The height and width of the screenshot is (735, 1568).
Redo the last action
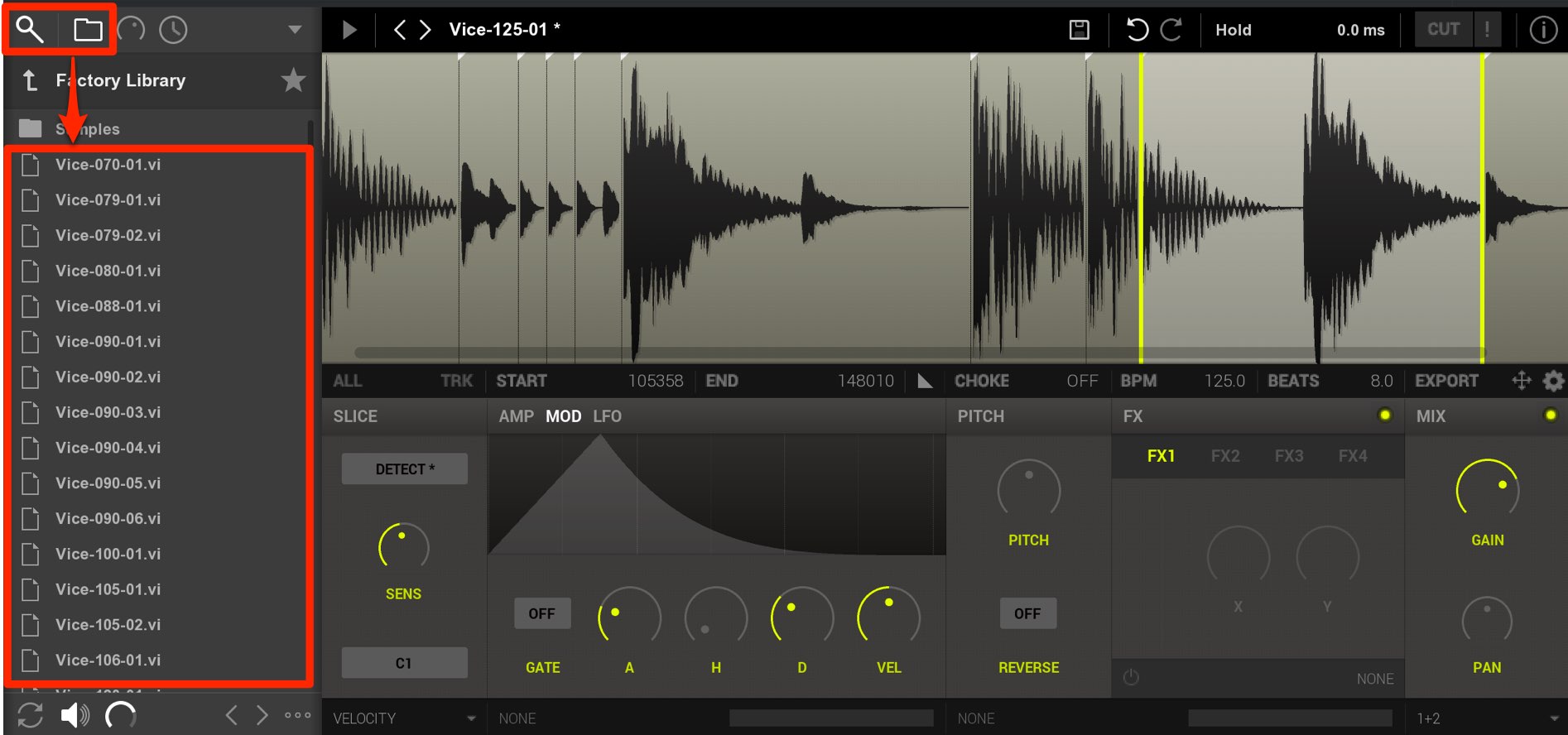click(1171, 30)
